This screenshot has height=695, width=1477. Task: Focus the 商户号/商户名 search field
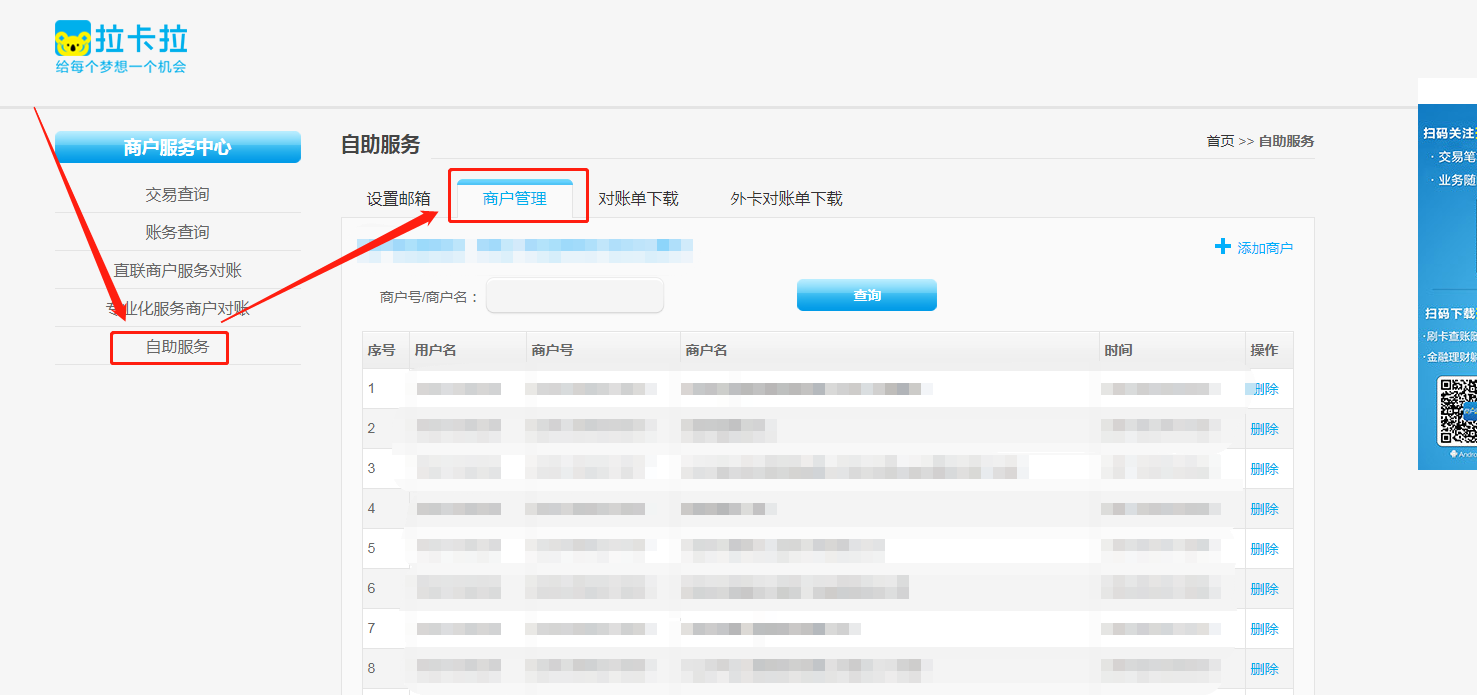coord(575,296)
